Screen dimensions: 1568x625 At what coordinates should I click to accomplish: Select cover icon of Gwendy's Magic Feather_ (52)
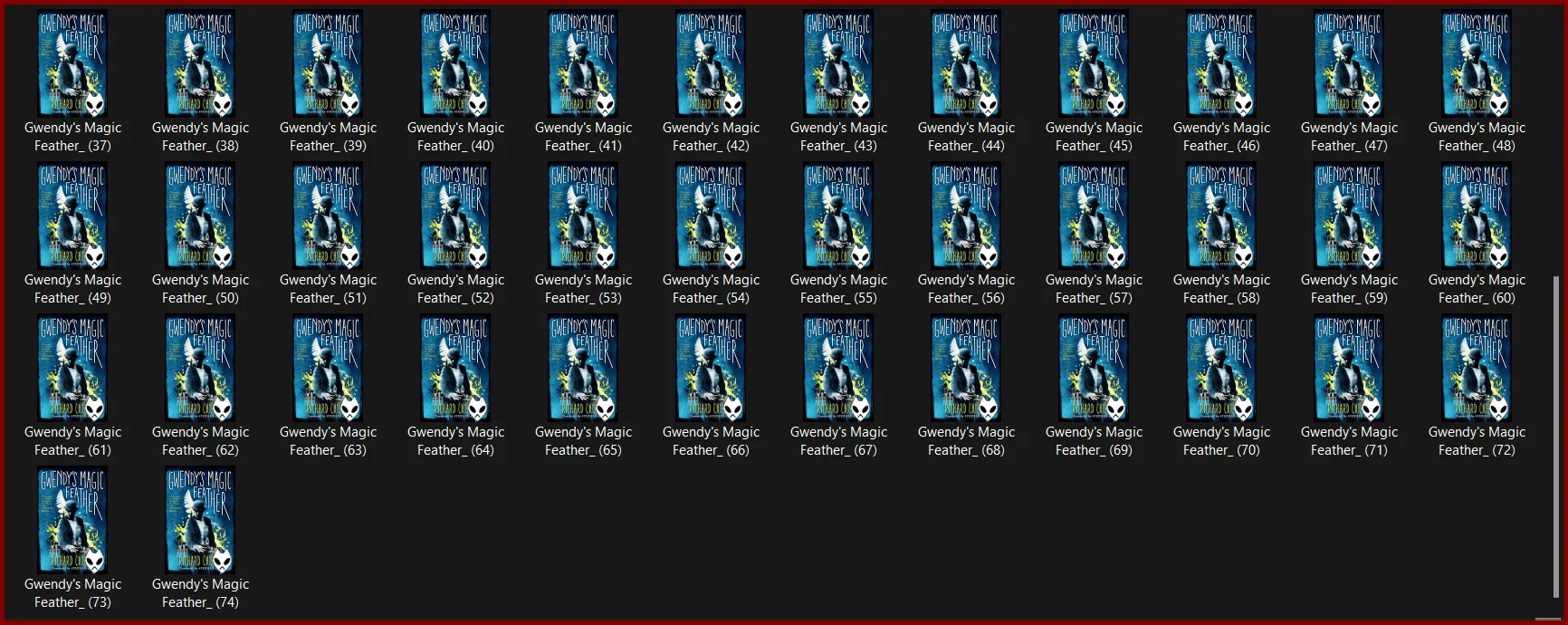click(x=455, y=216)
